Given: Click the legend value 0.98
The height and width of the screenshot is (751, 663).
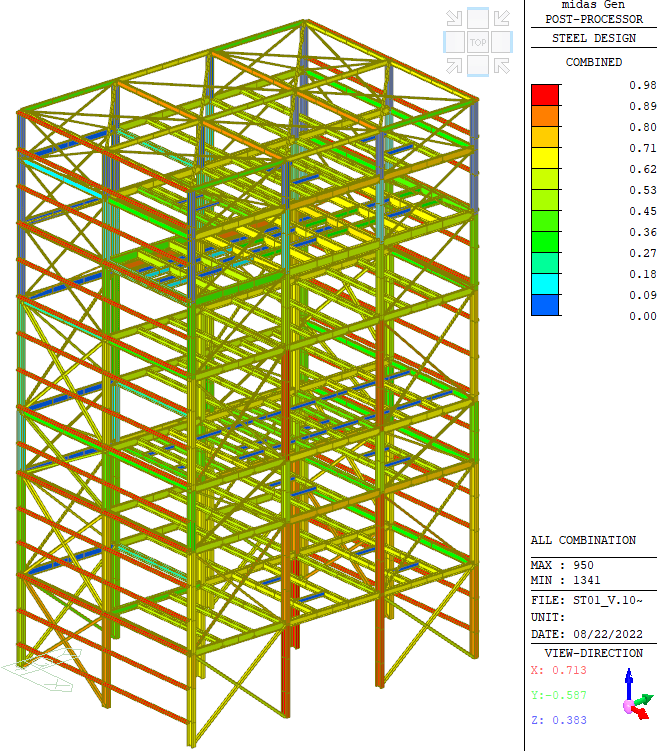Looking at the screenshot, I should click(x=643, y=85).
